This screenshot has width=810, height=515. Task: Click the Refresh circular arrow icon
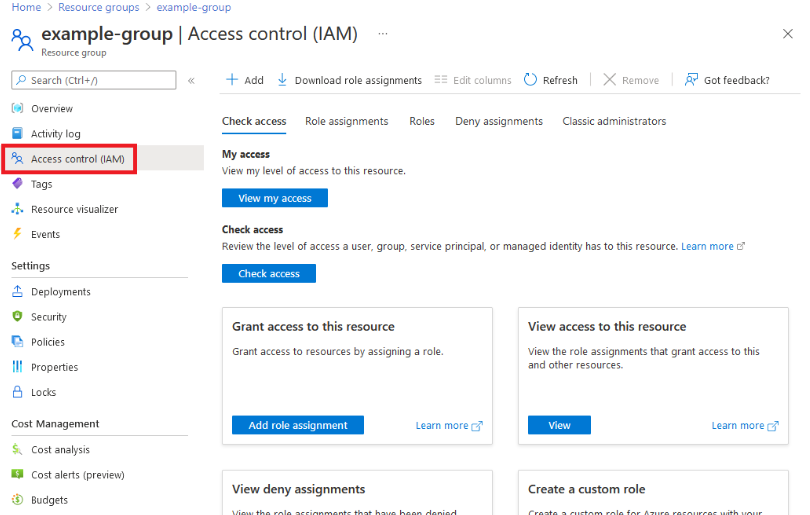point(530,80)
